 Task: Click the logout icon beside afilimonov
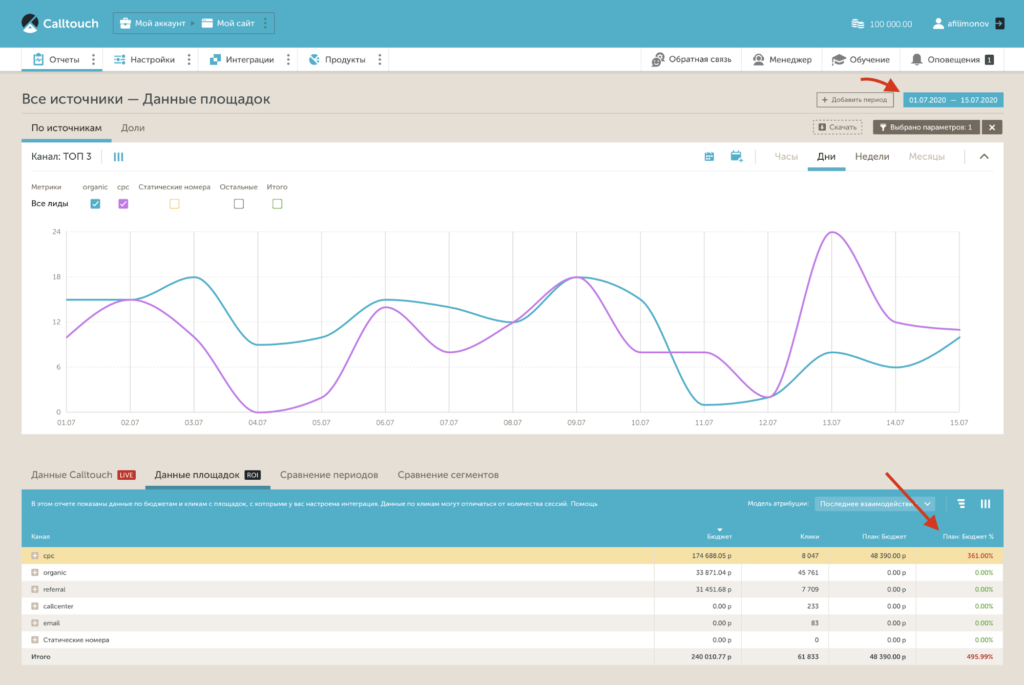[x=999, y=23]
